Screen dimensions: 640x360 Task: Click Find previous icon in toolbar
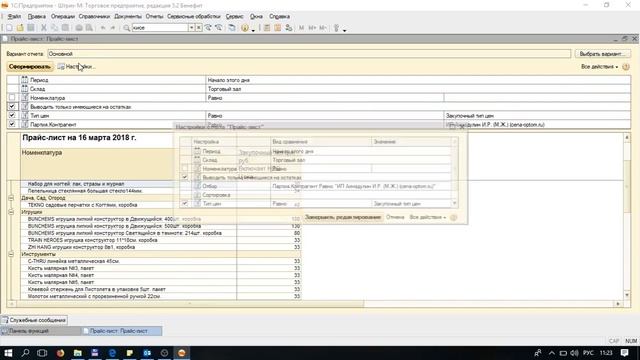coord(219,28)
